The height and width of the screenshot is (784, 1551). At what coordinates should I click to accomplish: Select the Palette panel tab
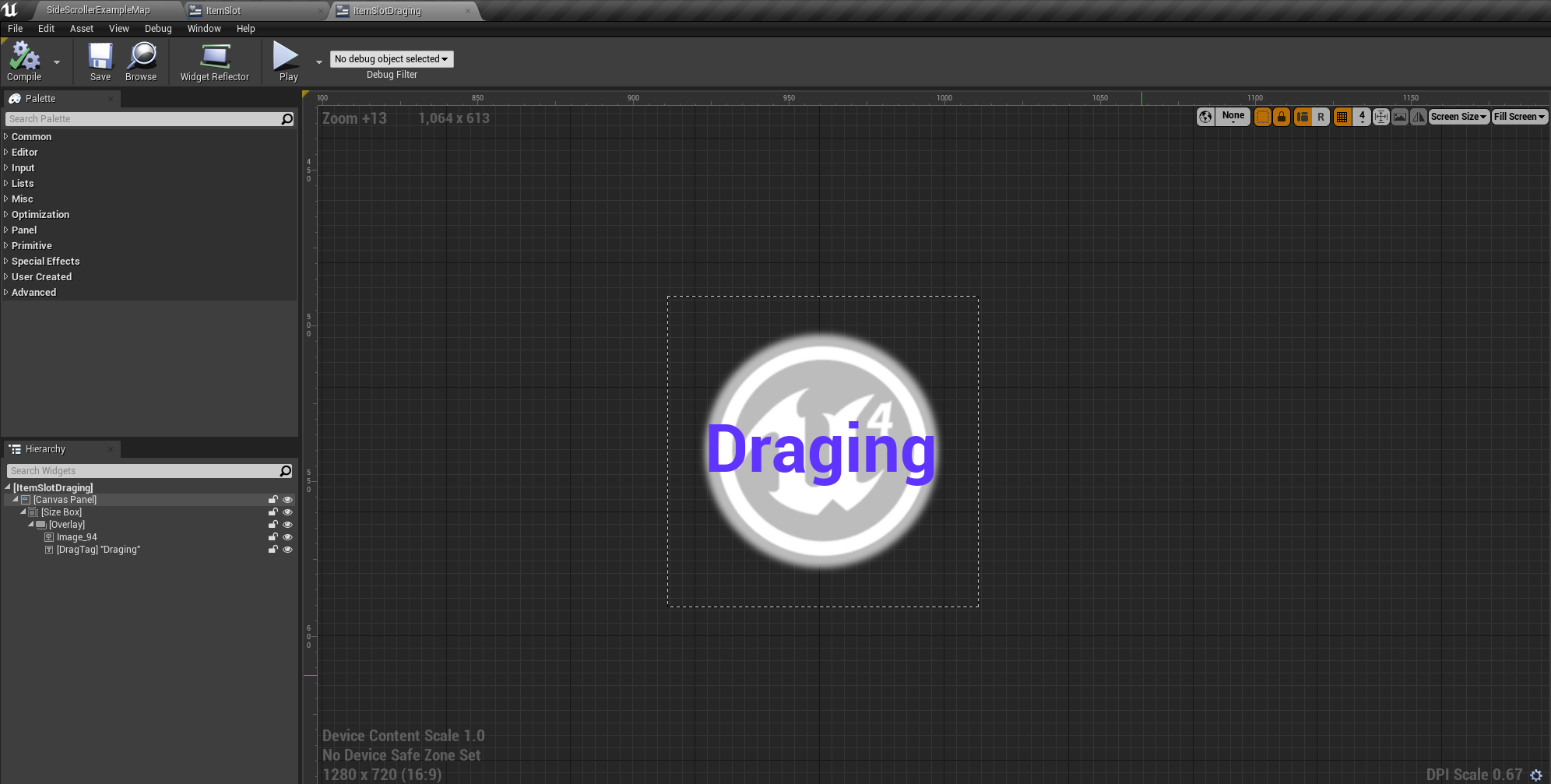pos(62,99)
